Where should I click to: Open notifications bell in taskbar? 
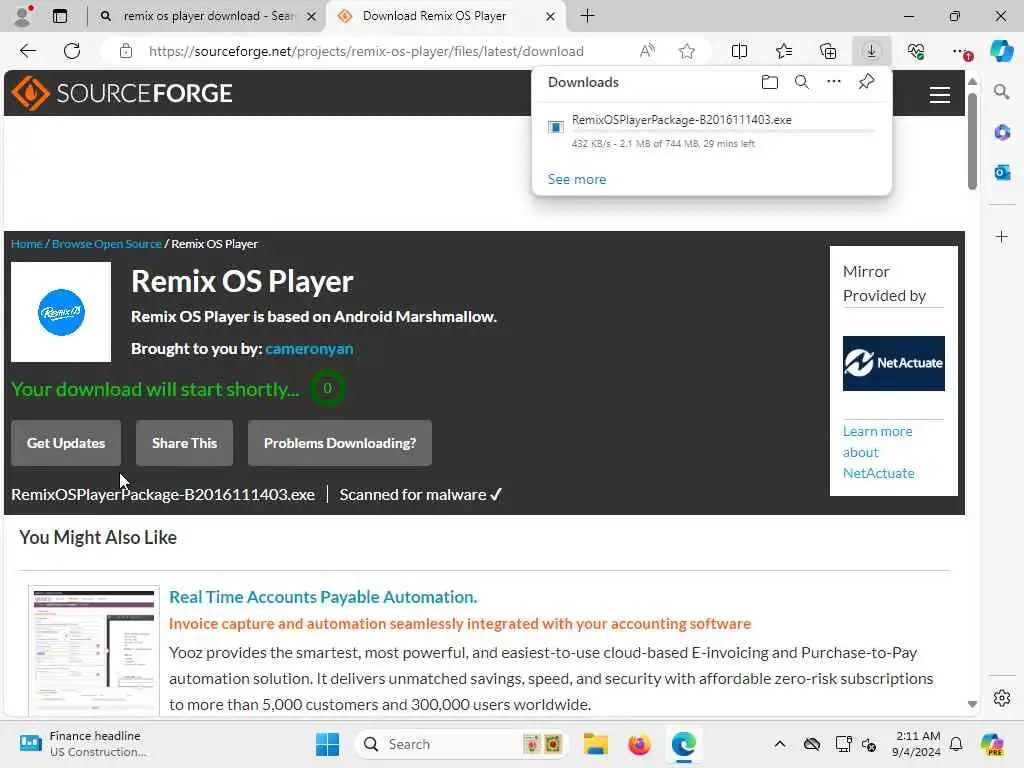[x=956, y=744]
